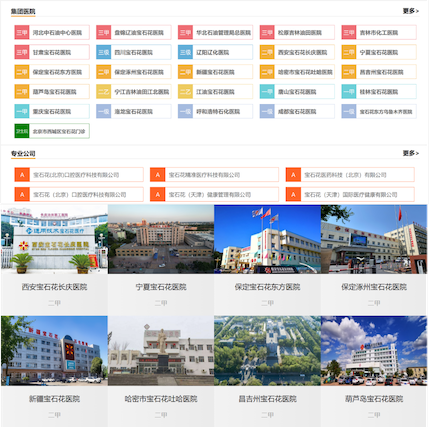This screenshot has width=429, height=427.
Task: Click the green 卫生院 badge beside 北京市西城区宝石花门诊
Action: tap(22, 131)
